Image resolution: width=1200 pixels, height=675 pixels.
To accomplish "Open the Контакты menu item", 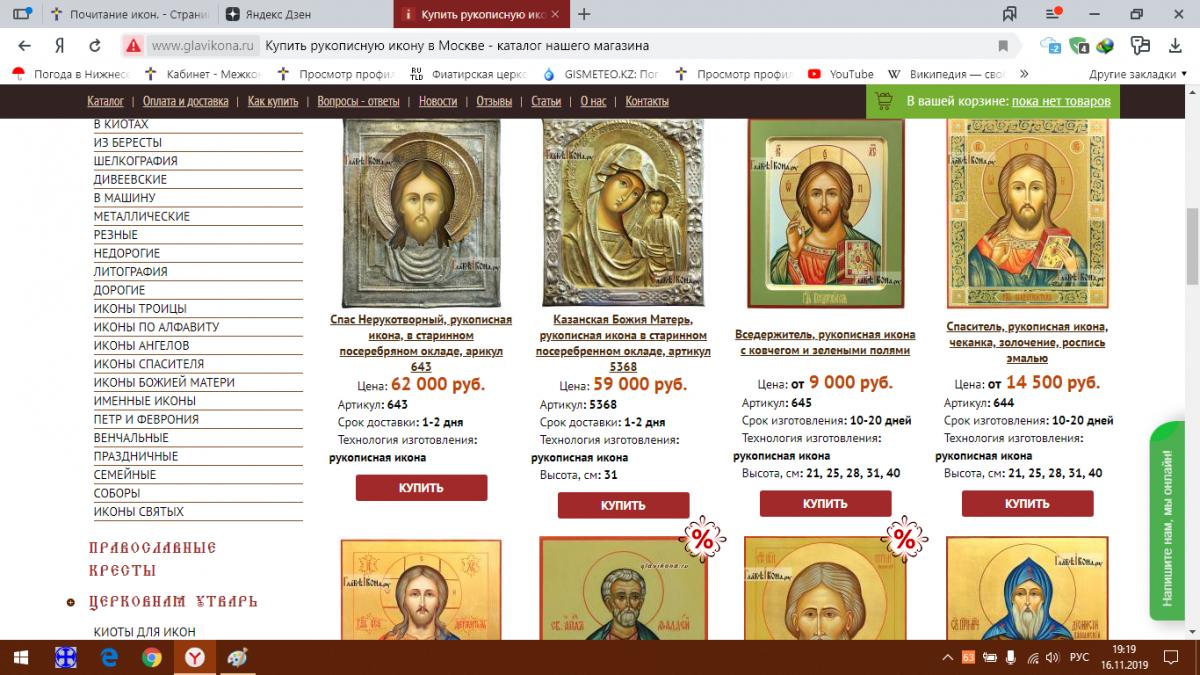I will [647, 101].
